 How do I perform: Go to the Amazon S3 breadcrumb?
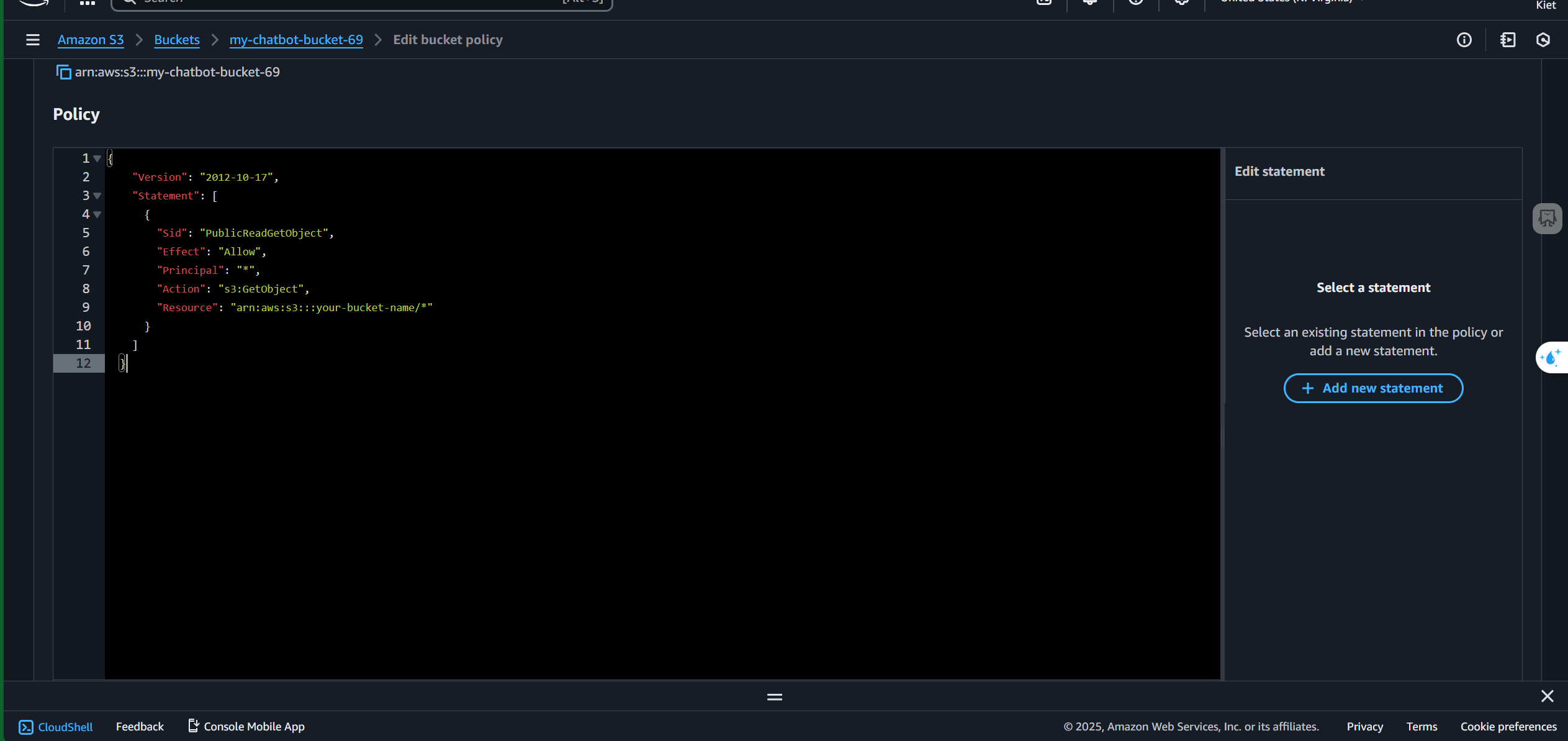pyautogui.click(x=91, y=40)
